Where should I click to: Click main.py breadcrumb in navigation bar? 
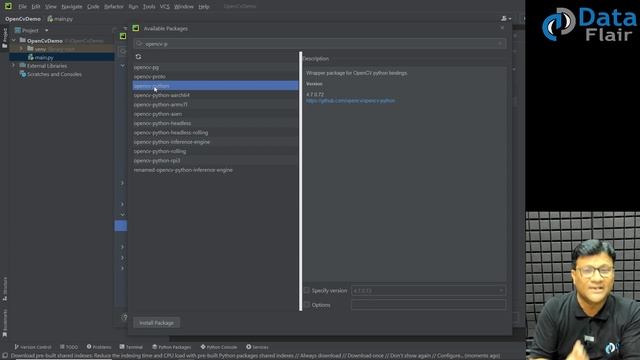click(60, 19)
